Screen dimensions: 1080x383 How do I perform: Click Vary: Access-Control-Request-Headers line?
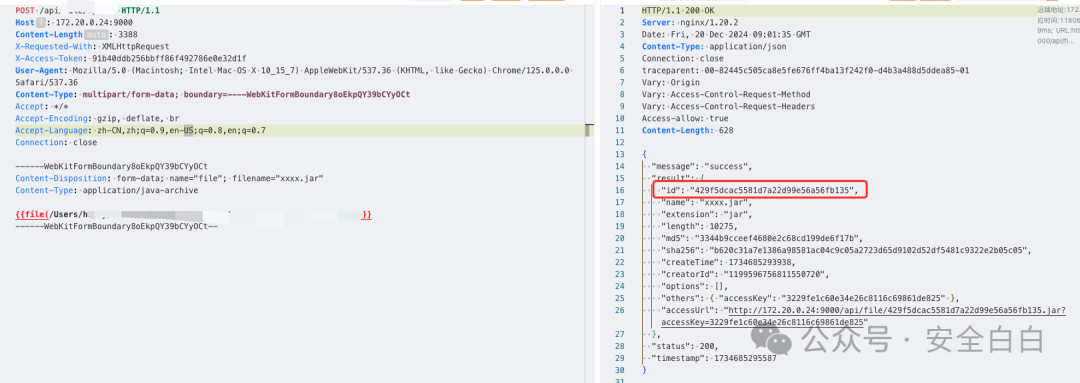point(727,106)
